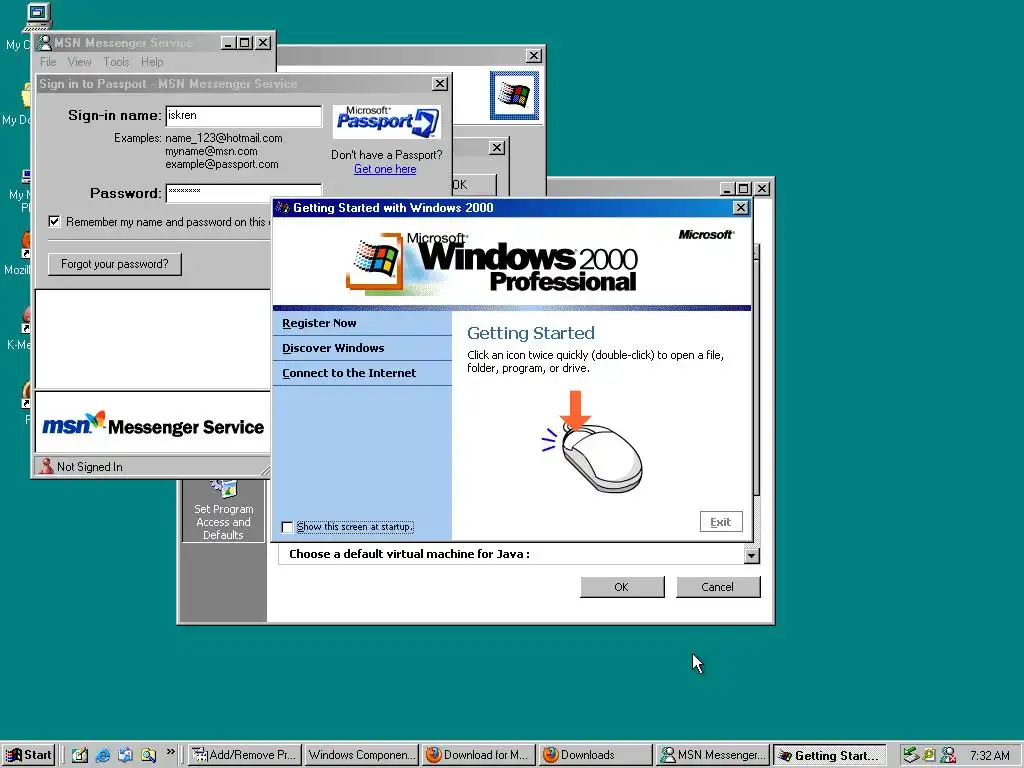The height and width of the screenshot is (768, 1024).
Task: Click the Show Desktop quick launch icon
Action: (80, 755)
